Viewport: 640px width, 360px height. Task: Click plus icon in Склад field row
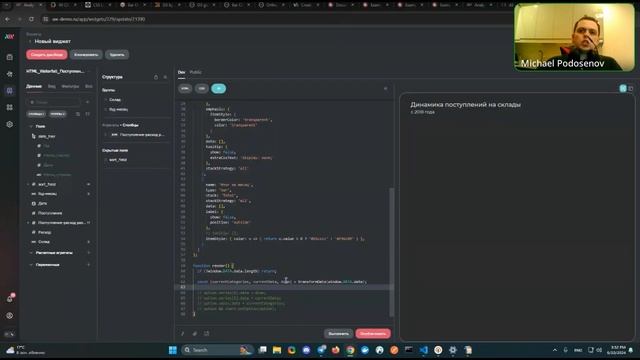click(88, 242)
